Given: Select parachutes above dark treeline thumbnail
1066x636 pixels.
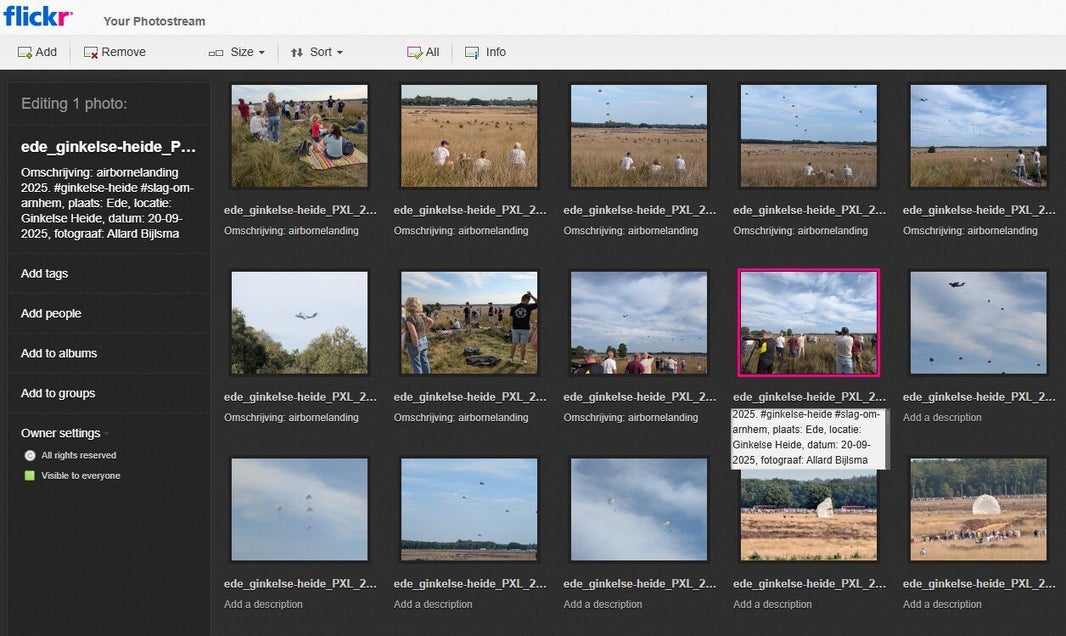Looking at the screenshot, I should click(x=469, y=509).
